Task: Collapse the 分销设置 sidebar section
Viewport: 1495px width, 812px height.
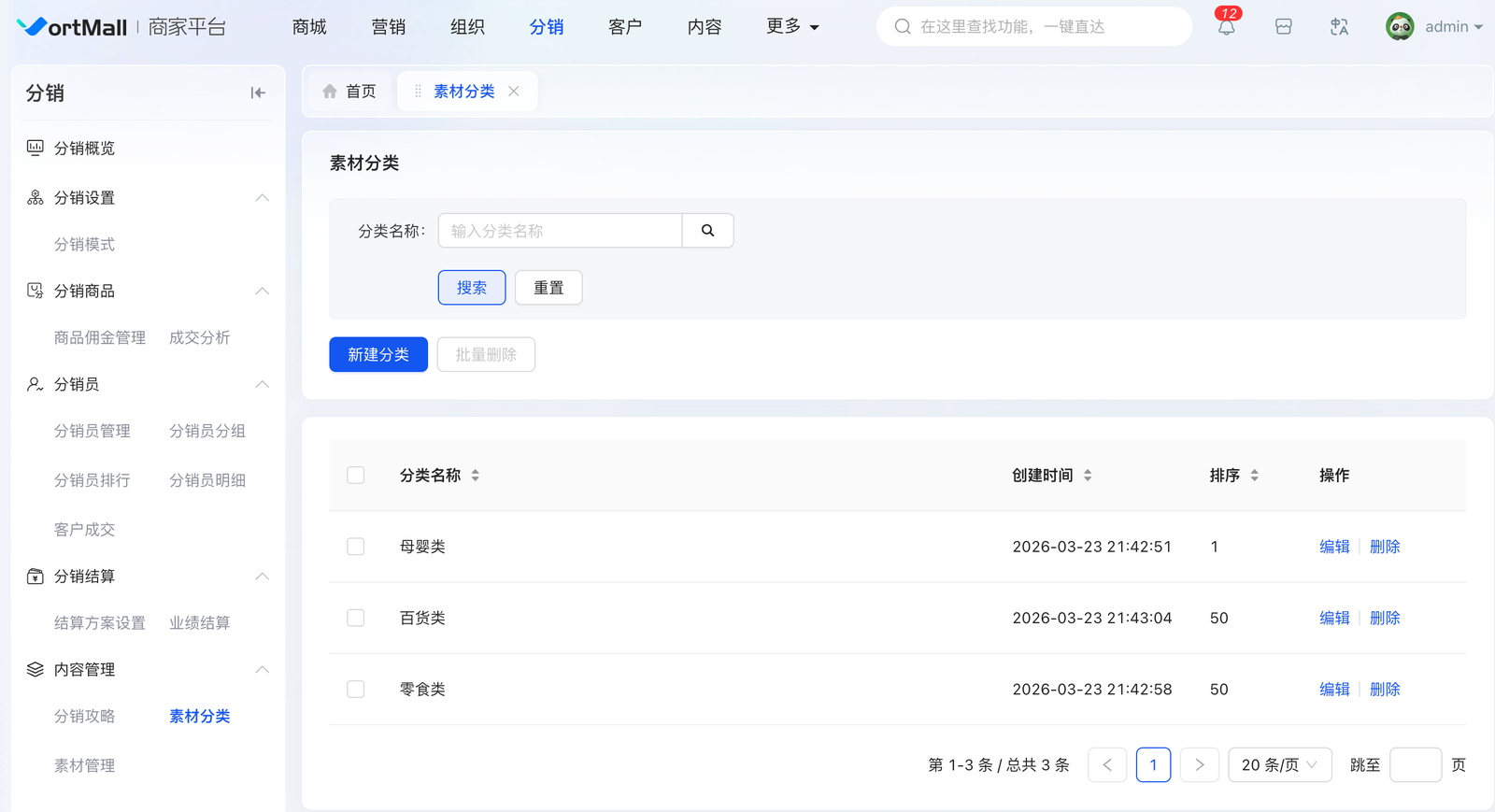Action: [x=263, y=198]
